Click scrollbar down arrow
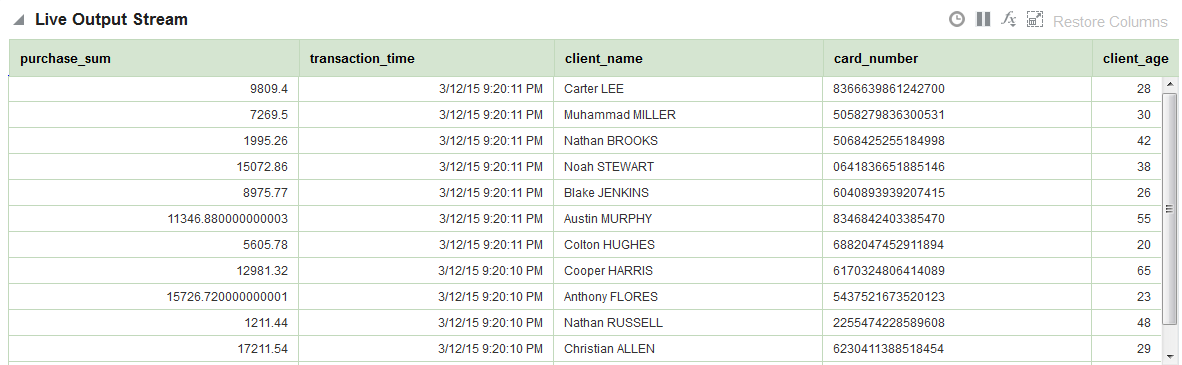The height and width of the screenshot is (365, 1182). [x=1170, y=355]
